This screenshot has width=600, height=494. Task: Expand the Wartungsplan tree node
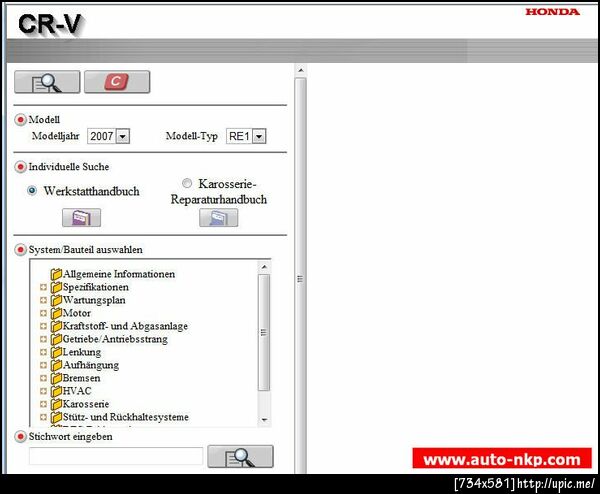[43, 300]
